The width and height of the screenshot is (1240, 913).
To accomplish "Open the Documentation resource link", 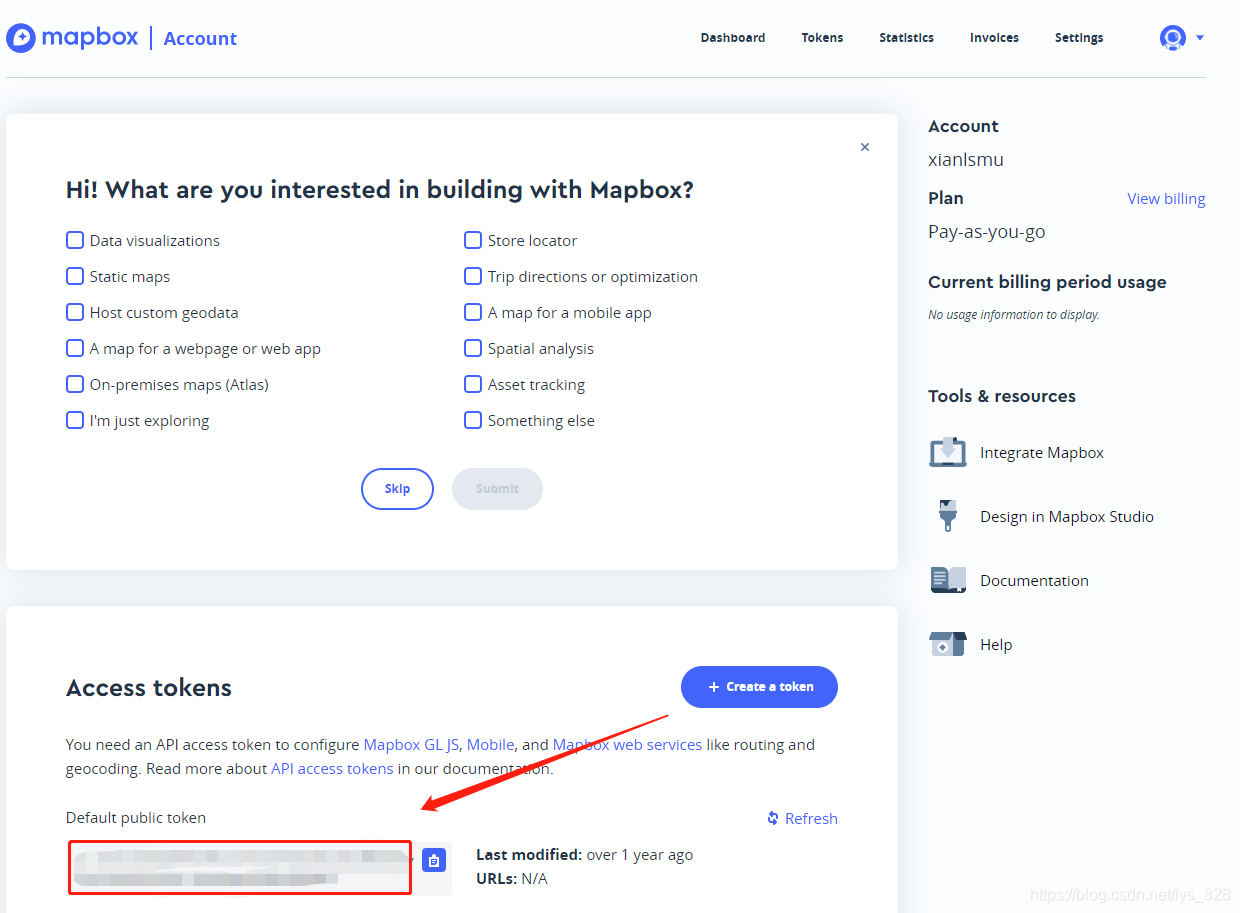I will tap(1034, 580).
